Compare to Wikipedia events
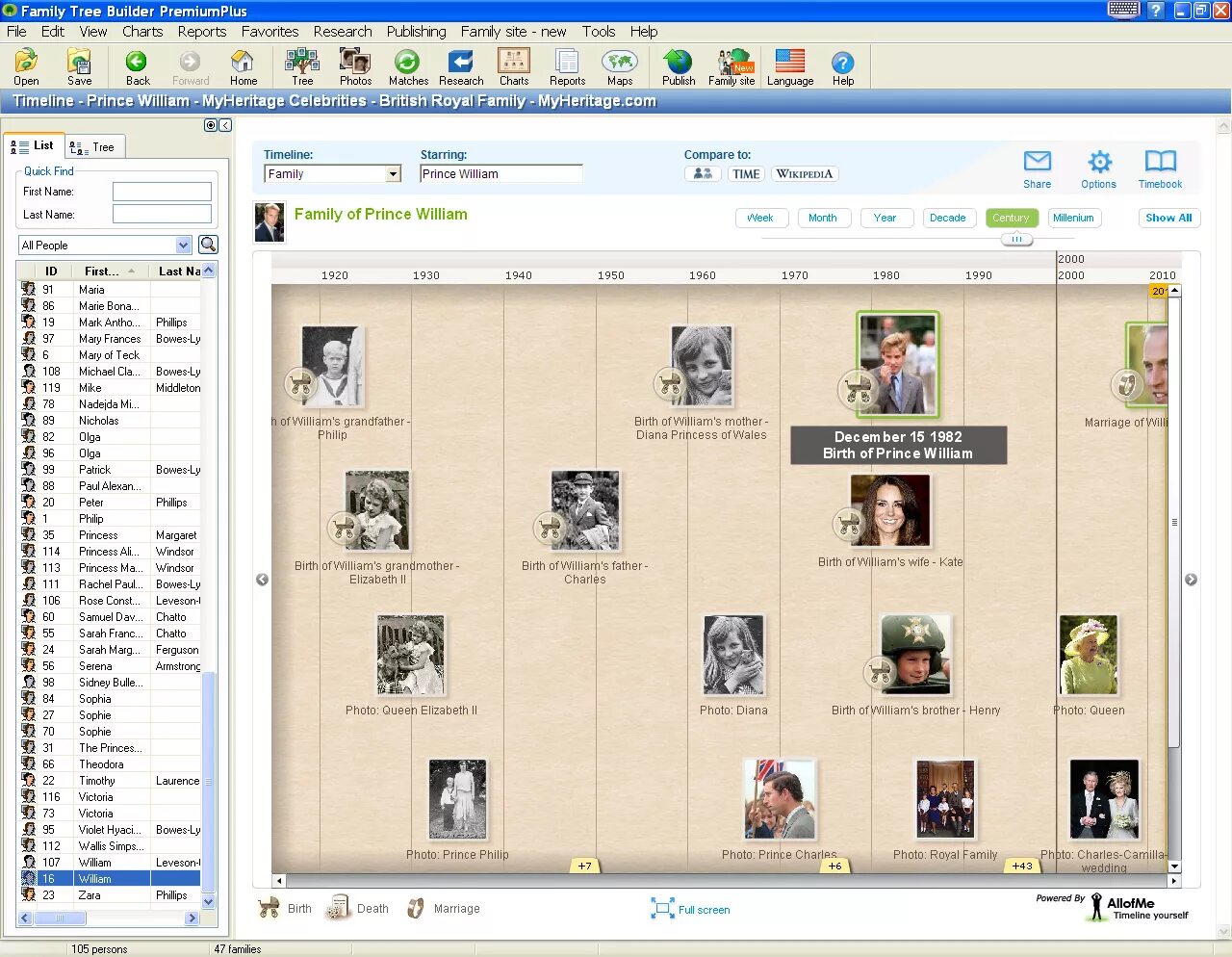The width and height of the screenshot is (1232, 957). 804,174
